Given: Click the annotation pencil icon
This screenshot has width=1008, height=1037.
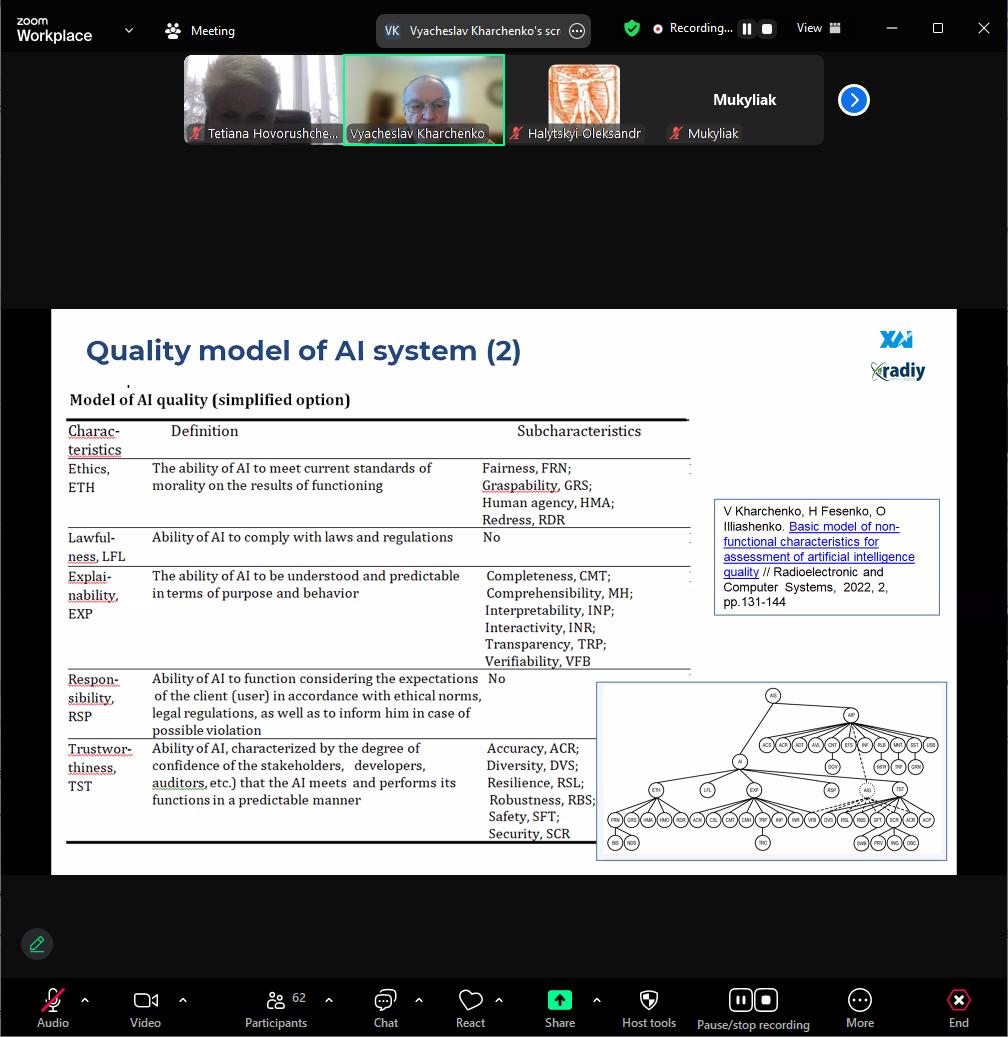Looking at the screenshot, I should click(37, 944).
